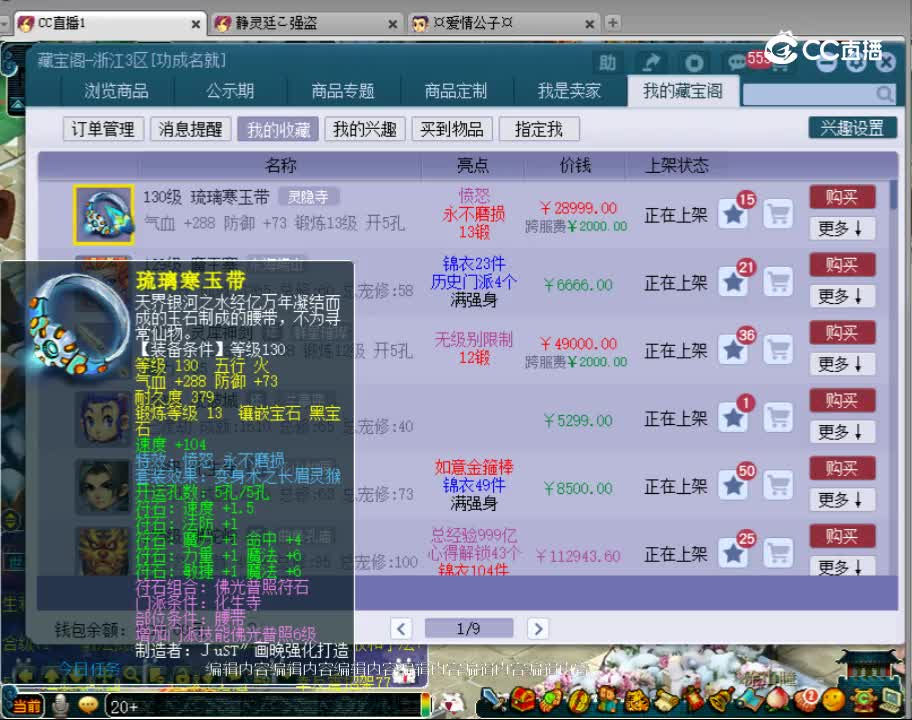The width and height of the screenshot is (912, 720).
Task: Click the peach icon in game toolbar
Action: pos(778,699)
